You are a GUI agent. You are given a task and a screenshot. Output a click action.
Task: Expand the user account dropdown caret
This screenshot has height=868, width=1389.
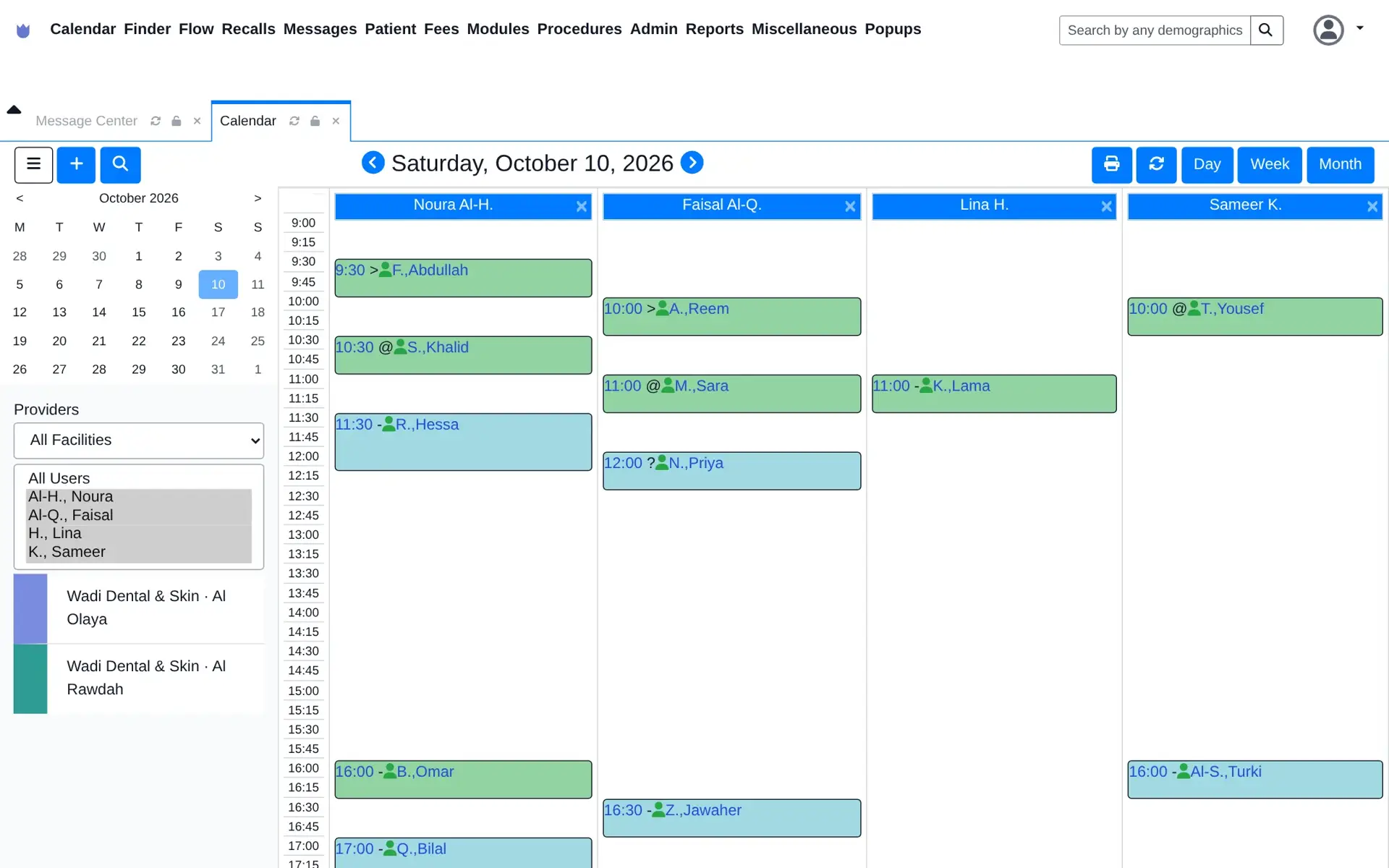[x=1360, y=28]
